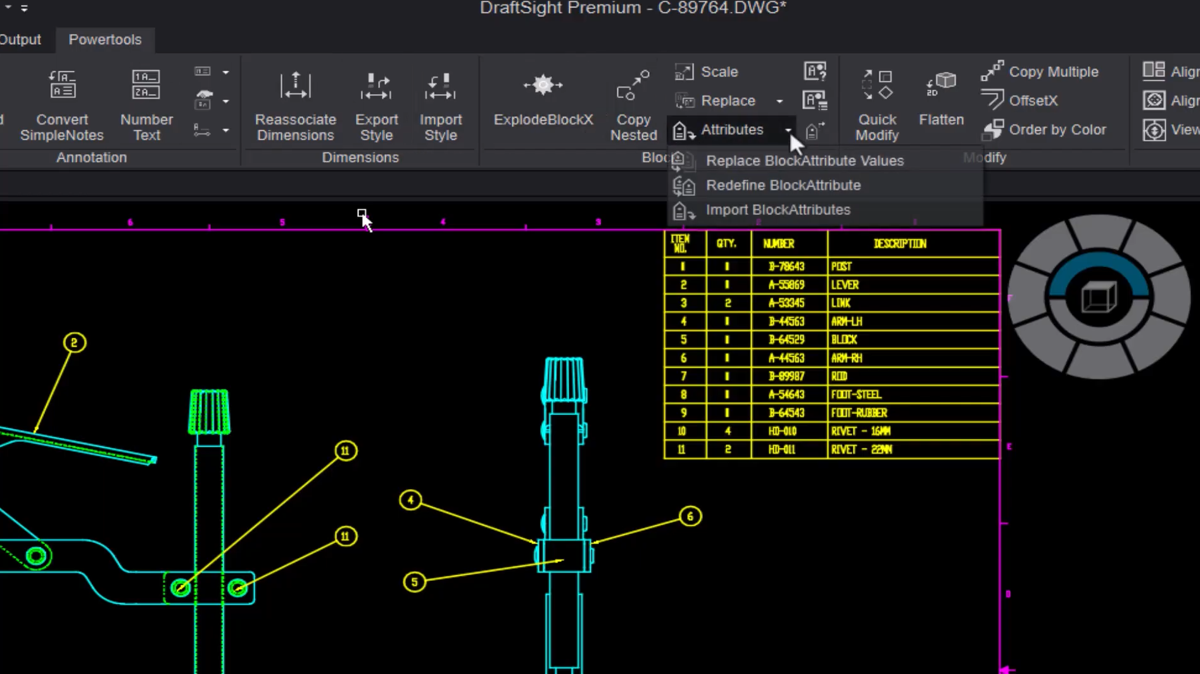
Task: Expand the top annotation dropdown beside Number Text
Action: (x=225, y=72)
